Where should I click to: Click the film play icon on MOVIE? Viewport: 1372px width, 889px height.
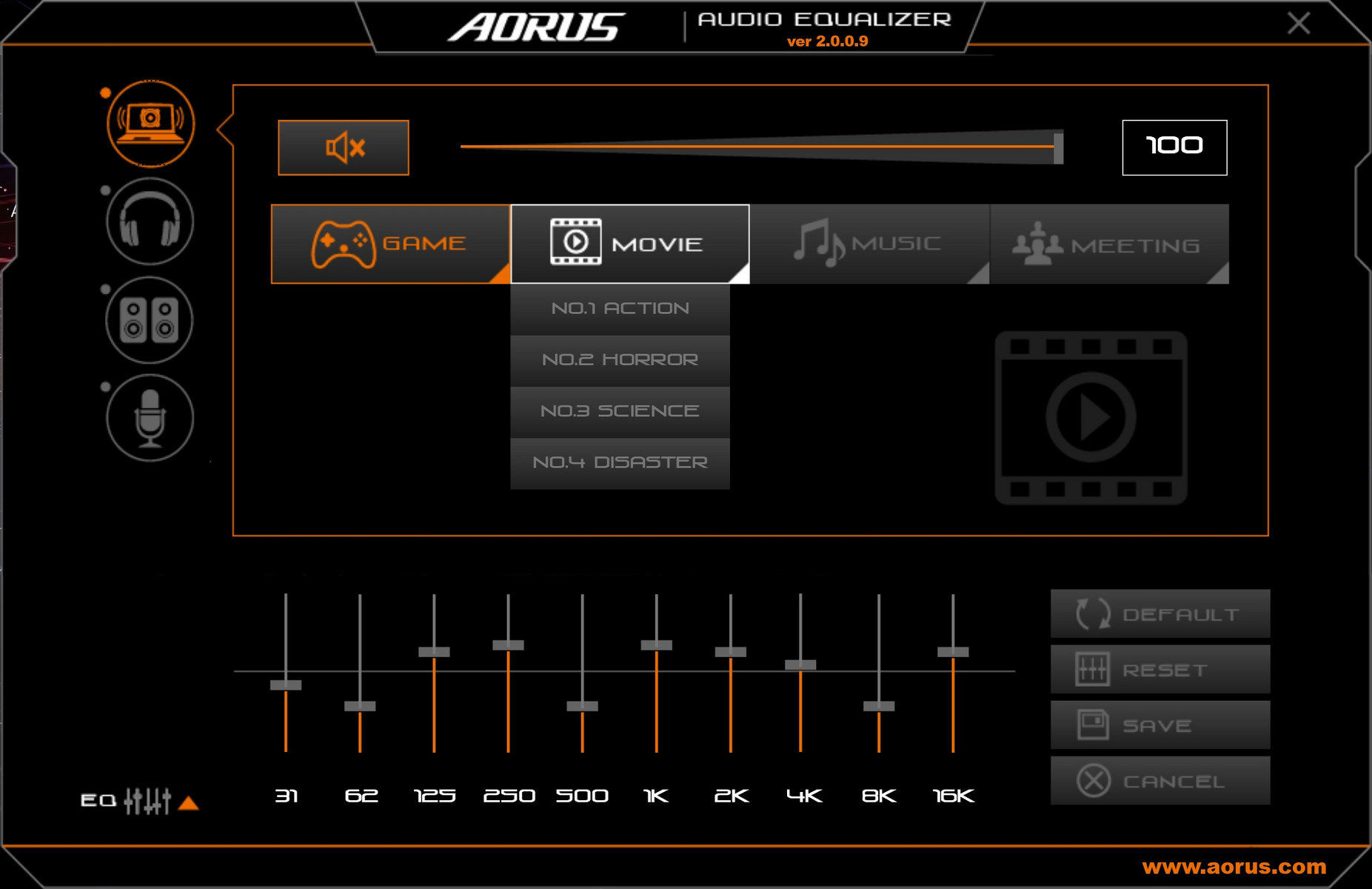click(x=576, y=242)
